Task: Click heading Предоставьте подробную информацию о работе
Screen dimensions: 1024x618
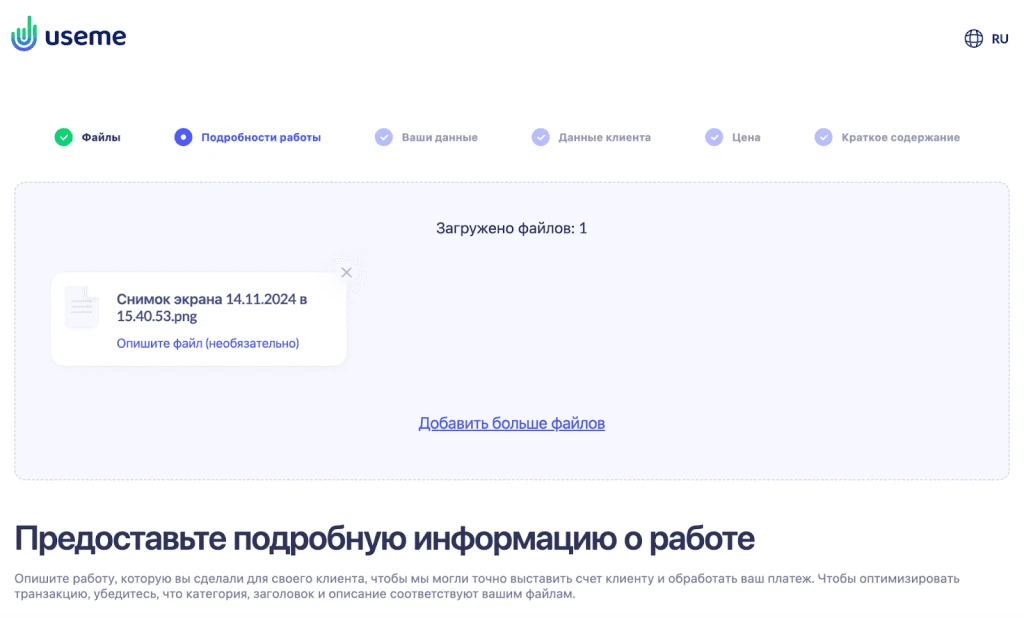Action: 385,539
